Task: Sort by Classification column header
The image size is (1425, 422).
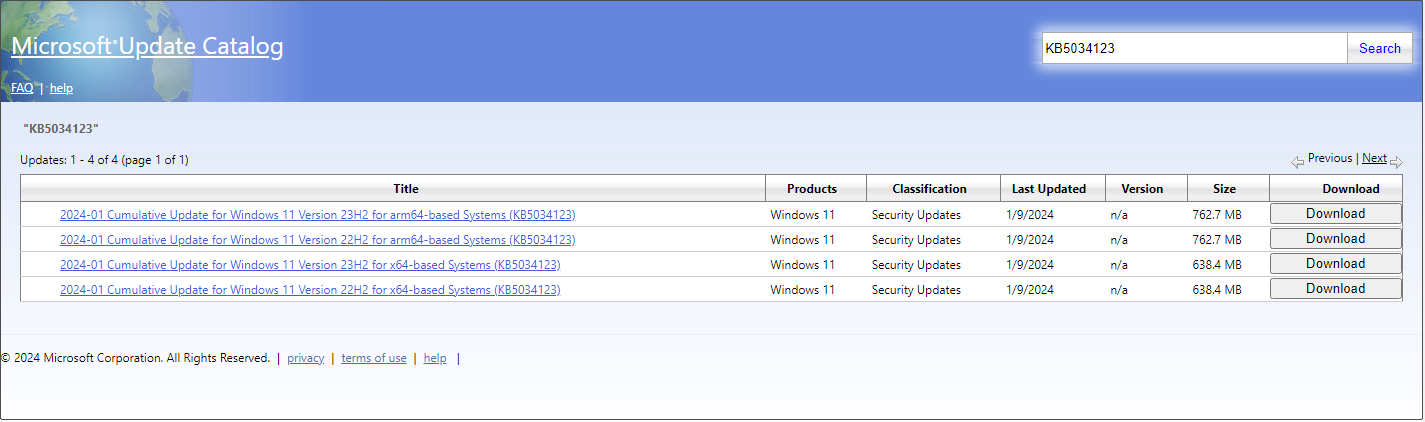Action: pos(933,188)
